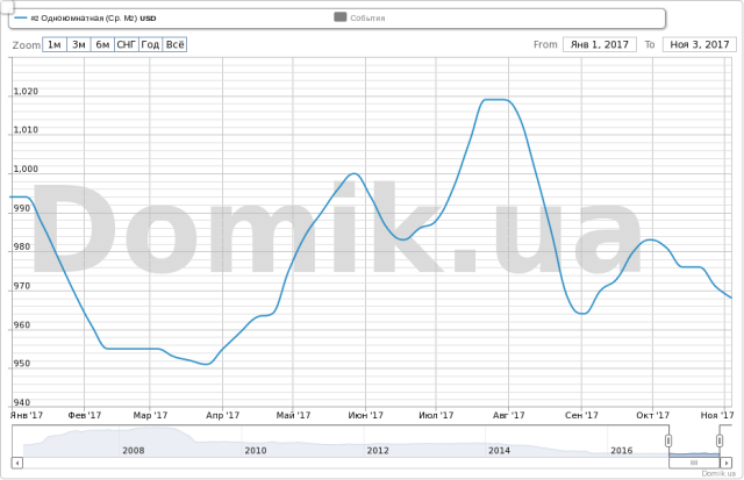This screenshot has width=744, height=480.
Task: Click the 2008 area in navigator
Action: [133, 450]
